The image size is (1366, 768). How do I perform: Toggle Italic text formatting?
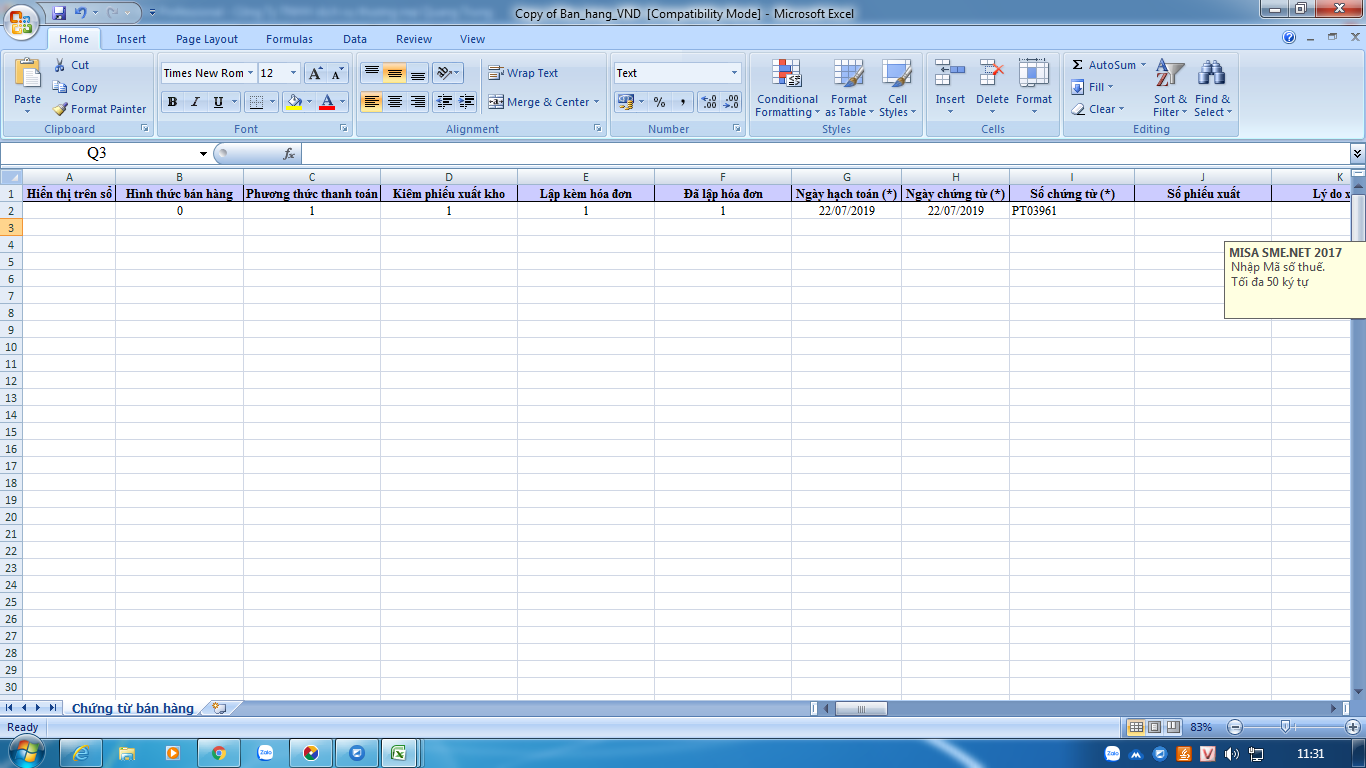point(195,102)
